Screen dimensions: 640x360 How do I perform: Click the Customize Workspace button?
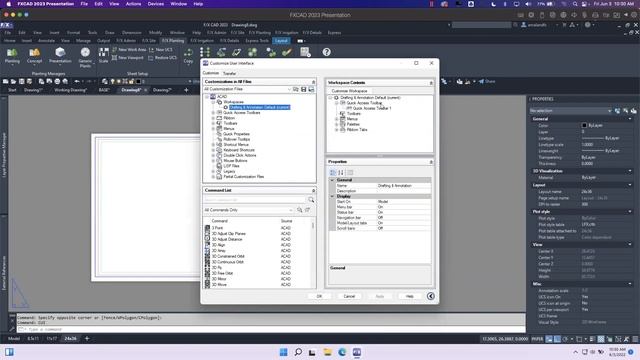349,91
